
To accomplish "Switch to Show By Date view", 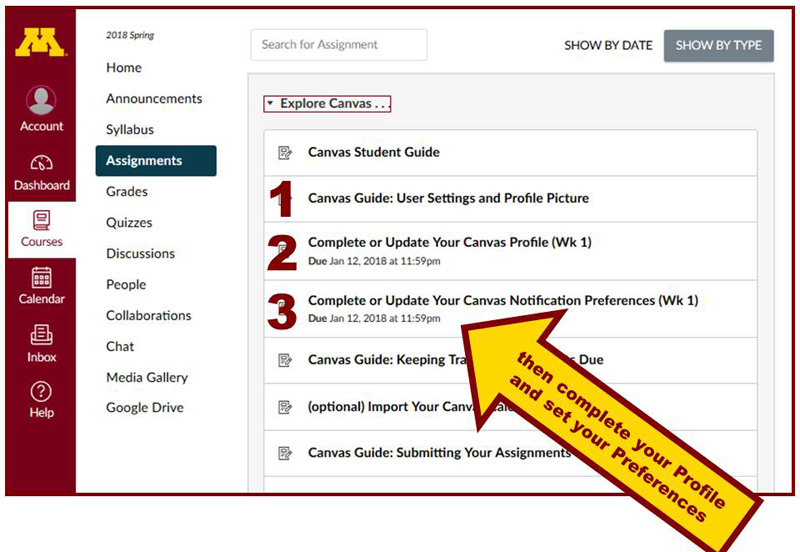I will (x=608, y=45).
